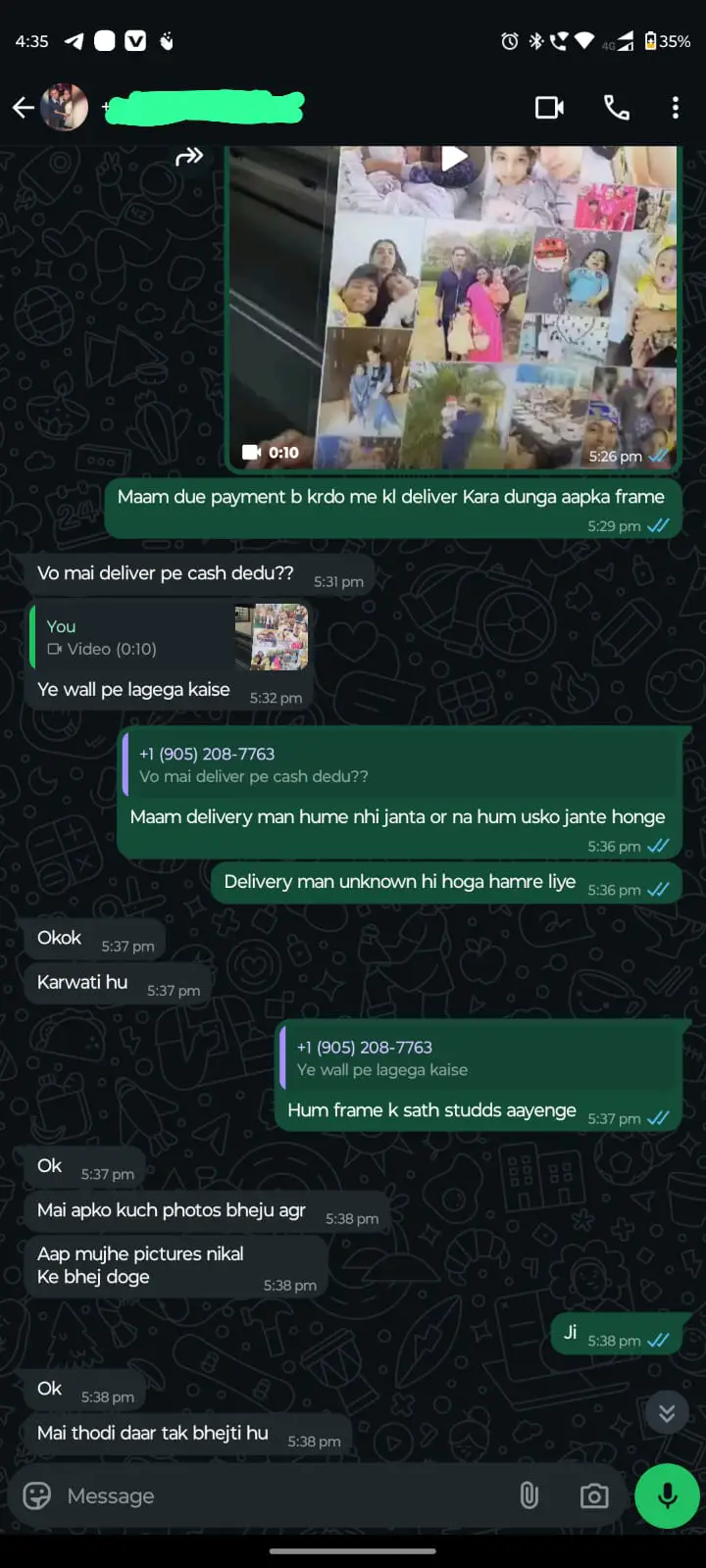Tap the alarm icon in status bar
The image size is (706, 1568).
pos(510,41)
